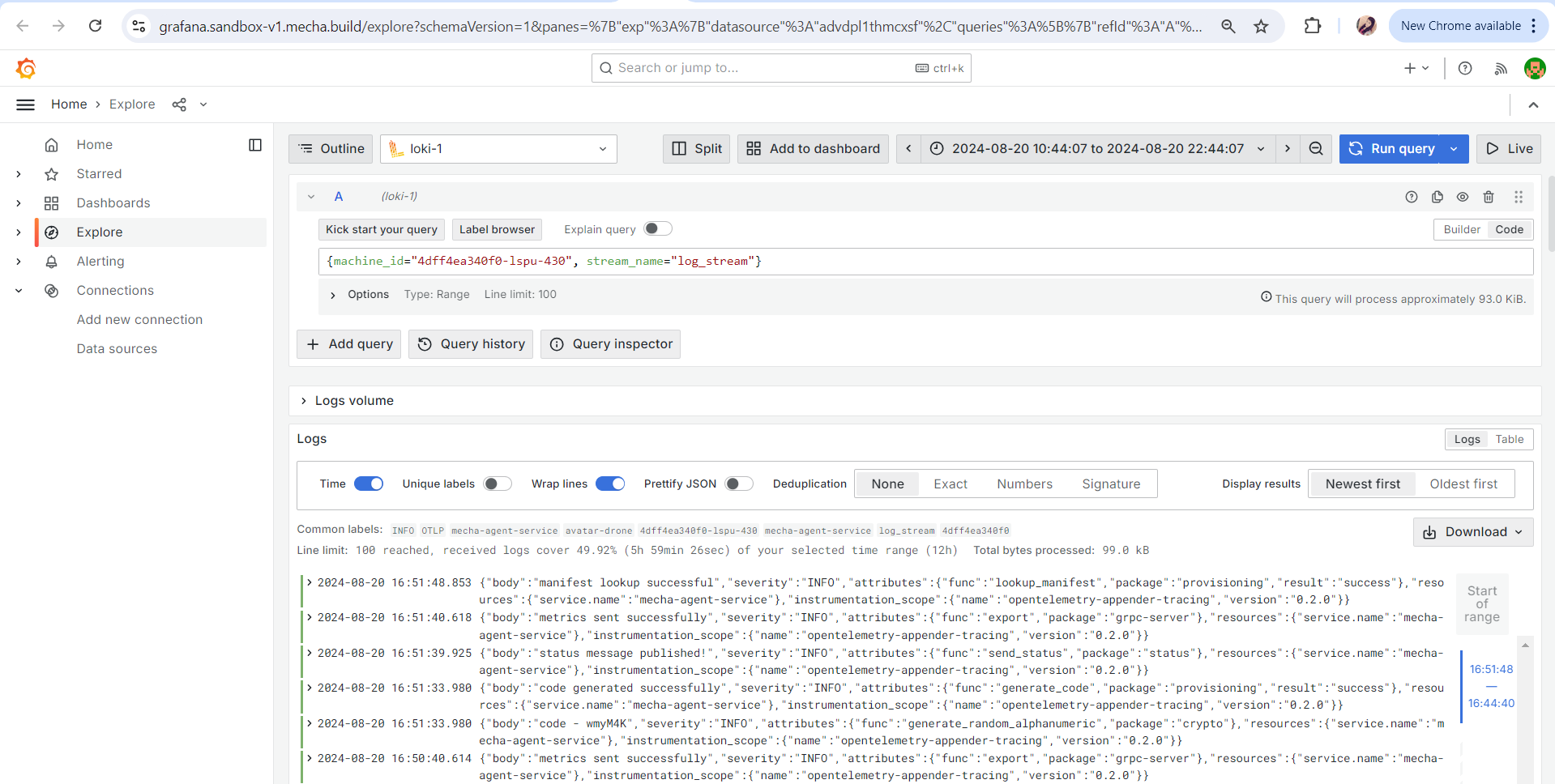Select Signature deduplication option
This screenshot has height=784, width=1555.
point(1111,484)
